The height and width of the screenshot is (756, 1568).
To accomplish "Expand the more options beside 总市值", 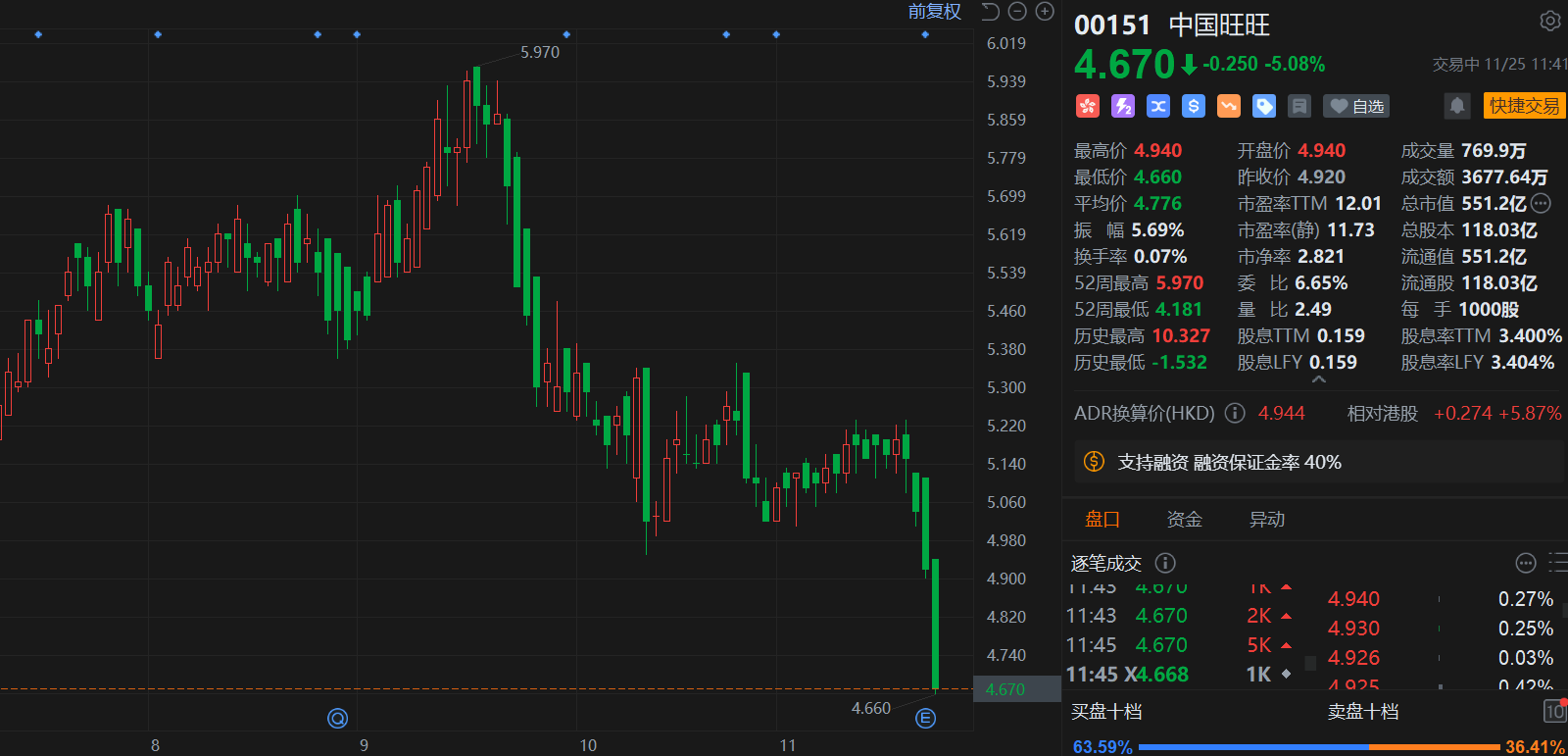I will (x=1542, y=204).
